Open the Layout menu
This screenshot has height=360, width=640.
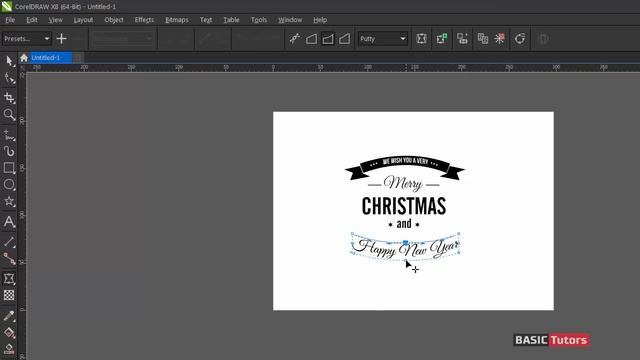(x=83, y=20)
